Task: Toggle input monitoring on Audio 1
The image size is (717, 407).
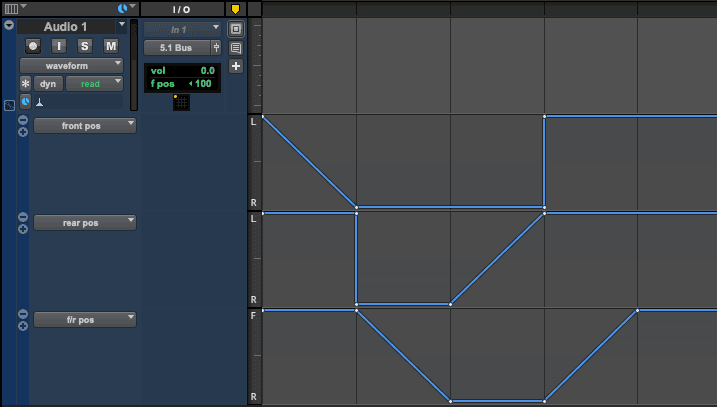Action: [59, 45]
